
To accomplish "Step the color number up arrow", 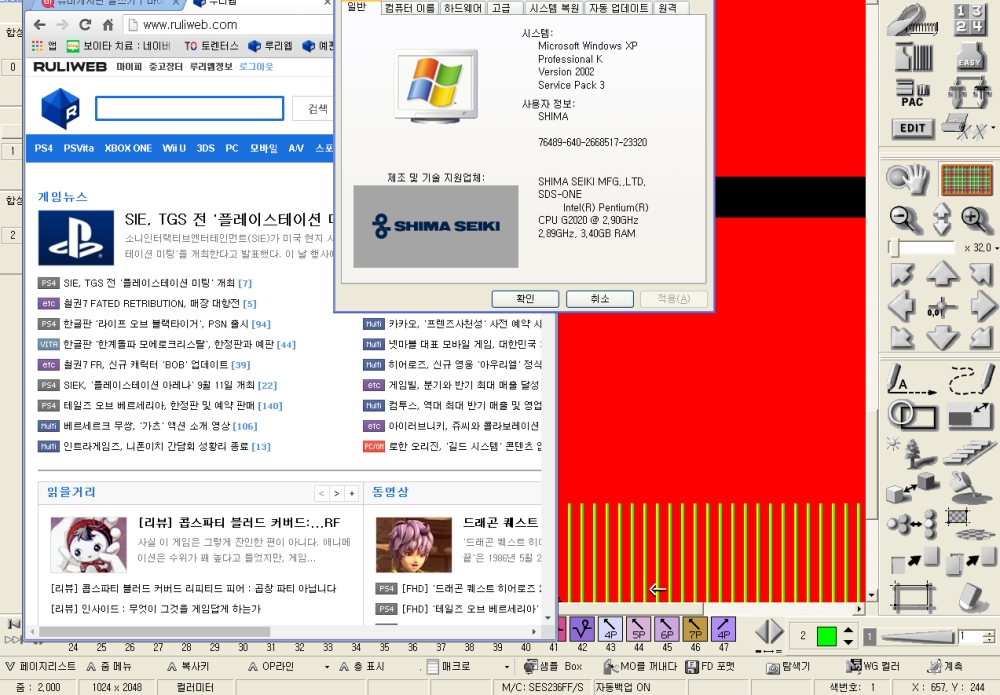I will click(848, 630).
